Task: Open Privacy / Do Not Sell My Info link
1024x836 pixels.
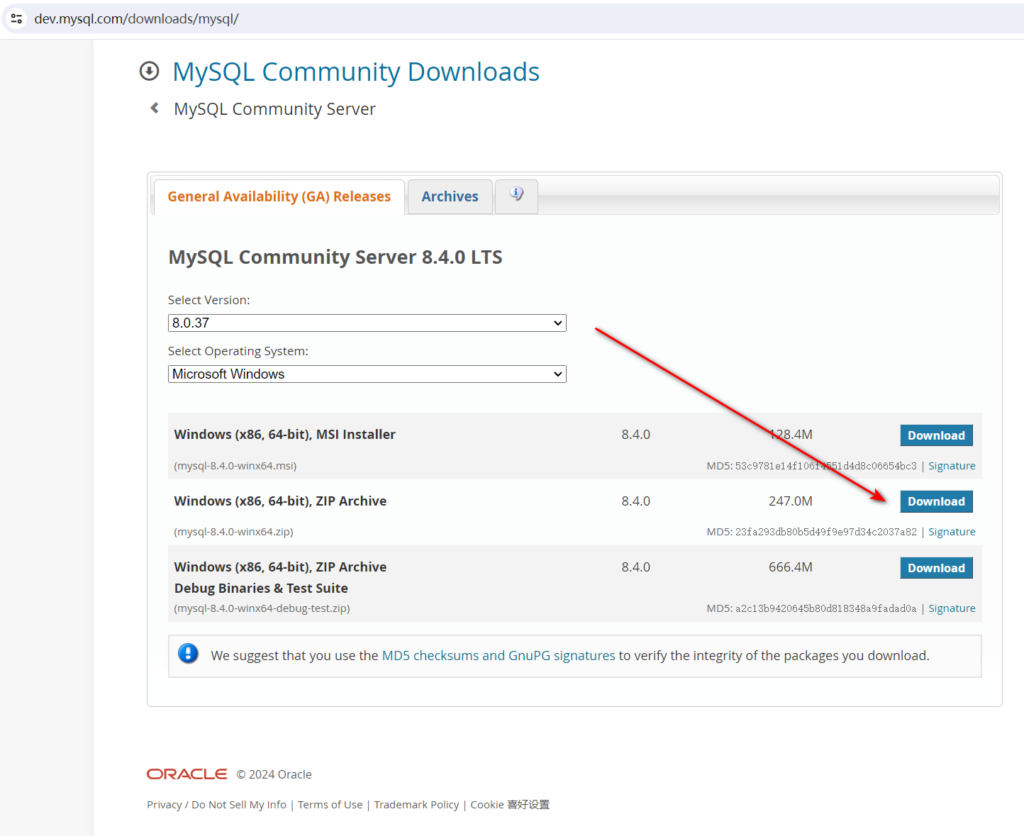Action: (217, 805)
